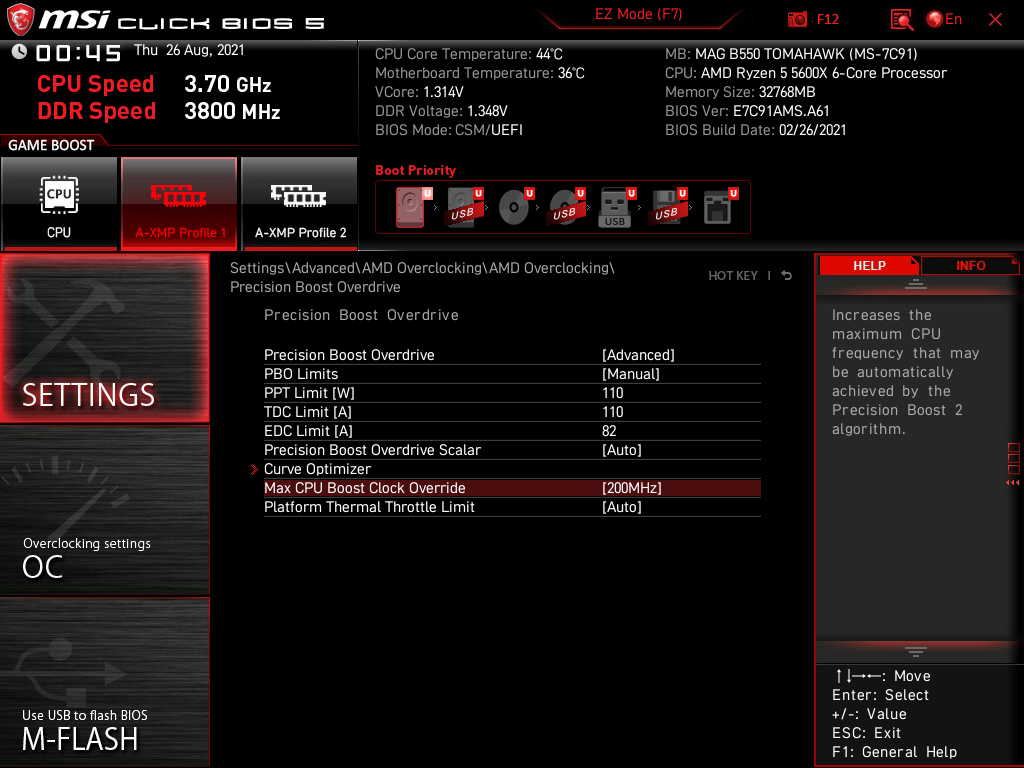Click the MSI dragon shield logo
This screenshot has width=1024, height=768.
pos(20,20)
